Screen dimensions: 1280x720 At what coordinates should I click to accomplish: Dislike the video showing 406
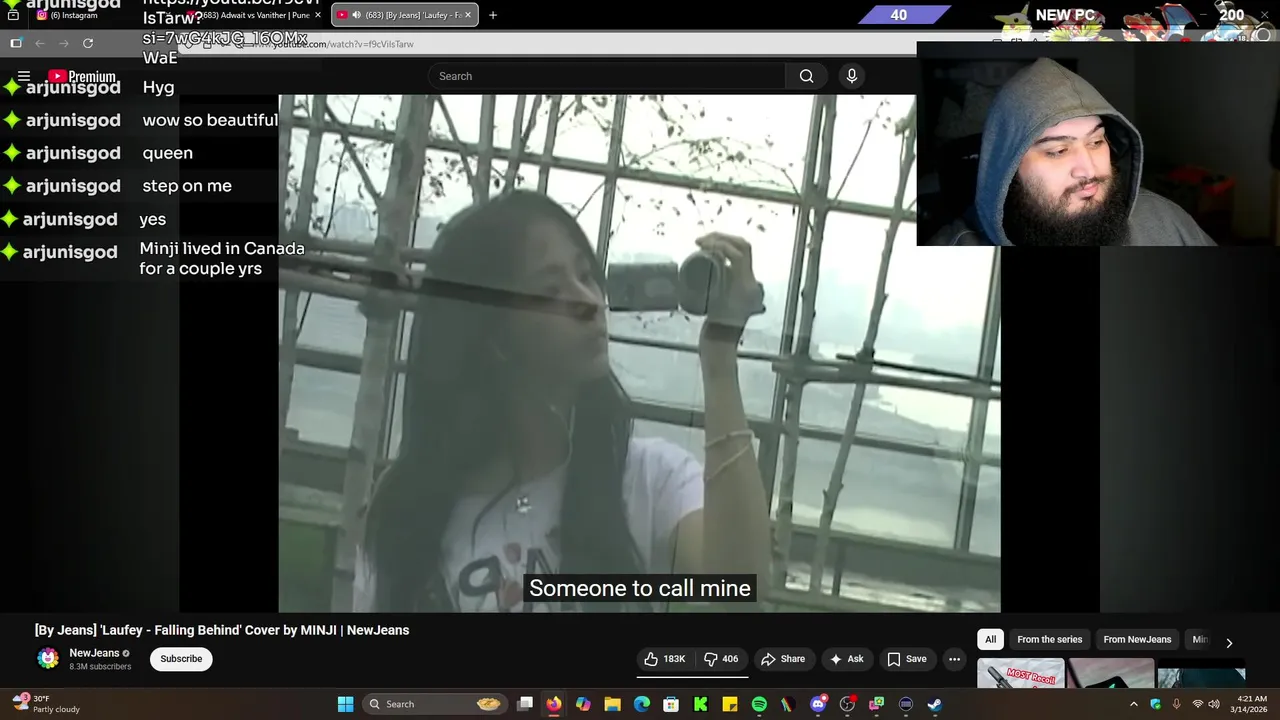click(722, 659)
